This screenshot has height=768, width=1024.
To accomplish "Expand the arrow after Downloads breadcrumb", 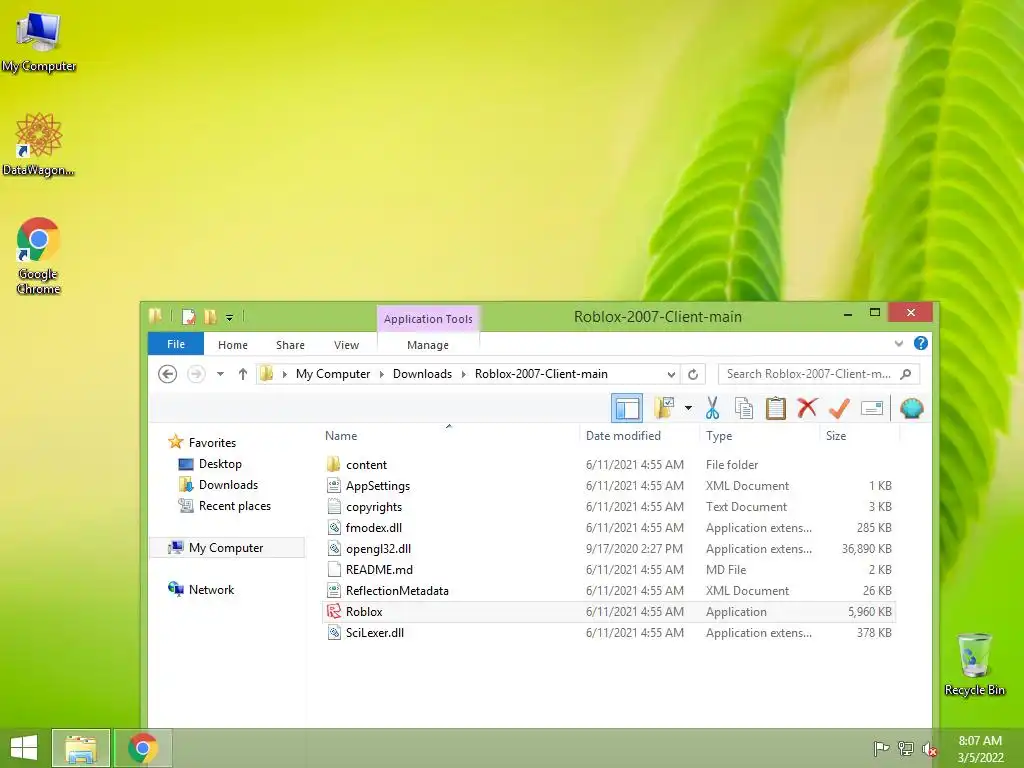I will coord(464,374).
